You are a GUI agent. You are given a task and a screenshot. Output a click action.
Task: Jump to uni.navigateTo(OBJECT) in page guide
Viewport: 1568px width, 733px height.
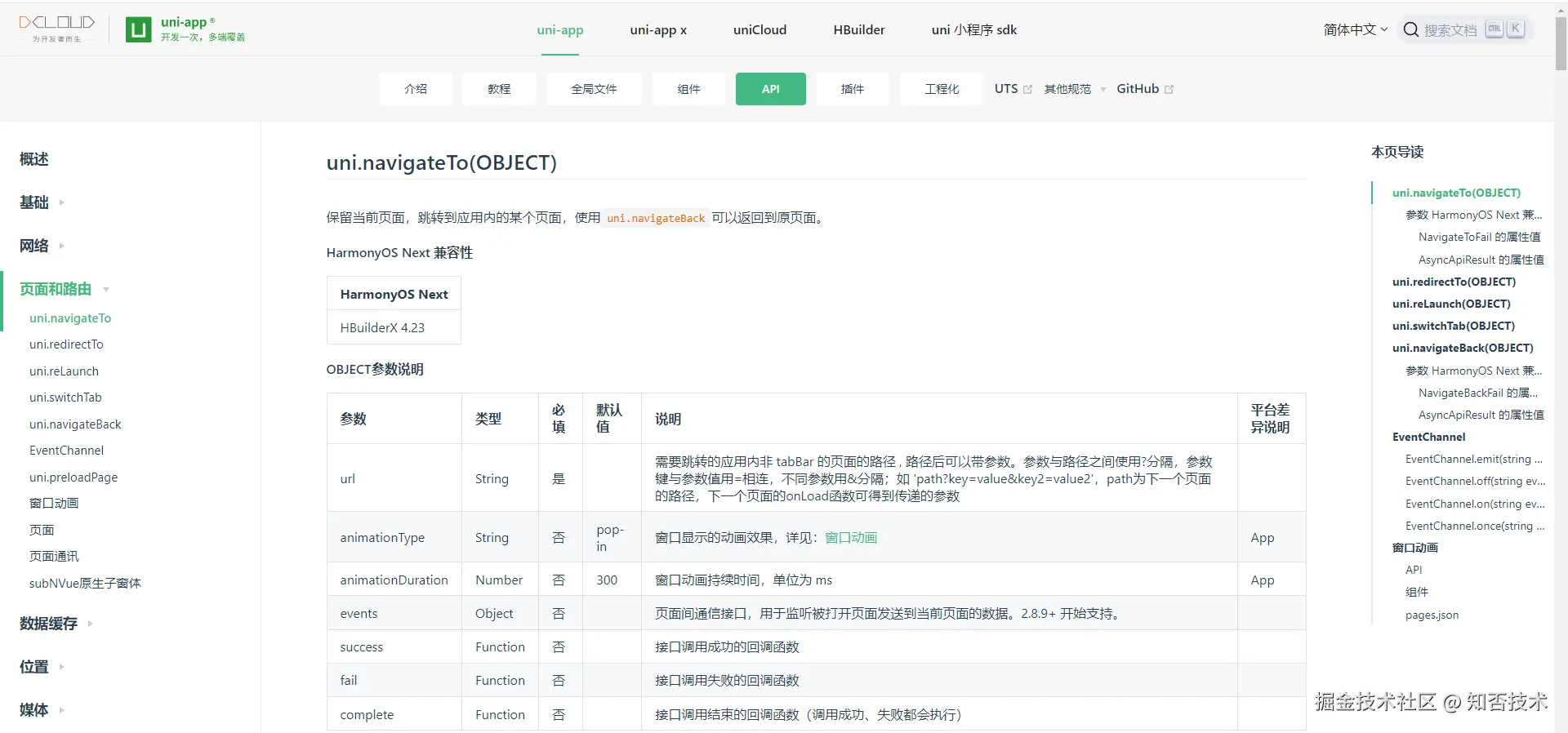pos(1456,193)
